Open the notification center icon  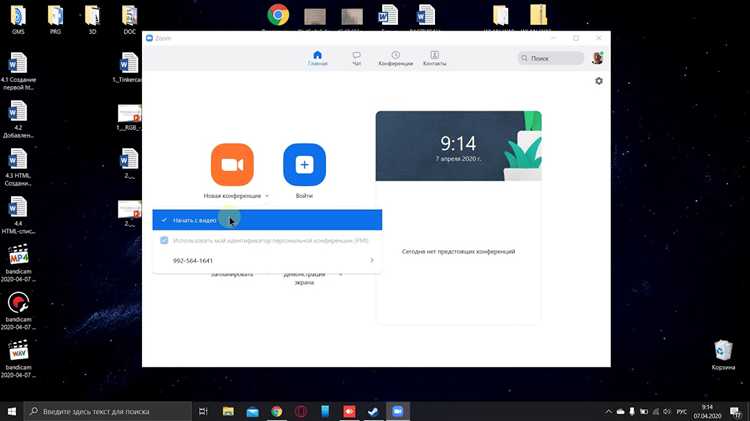click(736, 411)
